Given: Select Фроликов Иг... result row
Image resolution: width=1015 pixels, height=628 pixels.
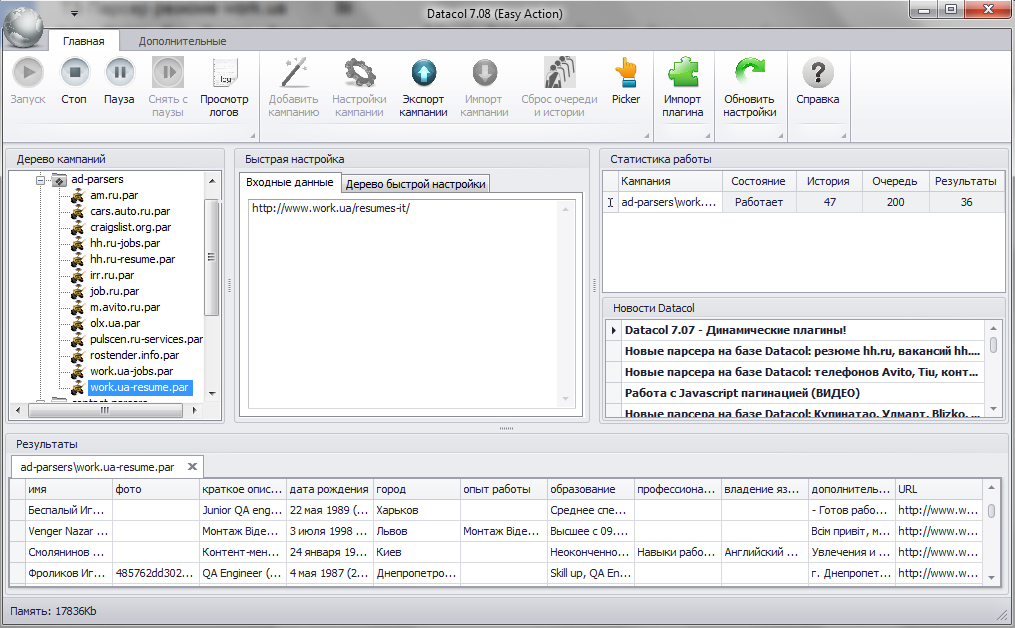Looking at the screenshot, I should tap(498, 573).
